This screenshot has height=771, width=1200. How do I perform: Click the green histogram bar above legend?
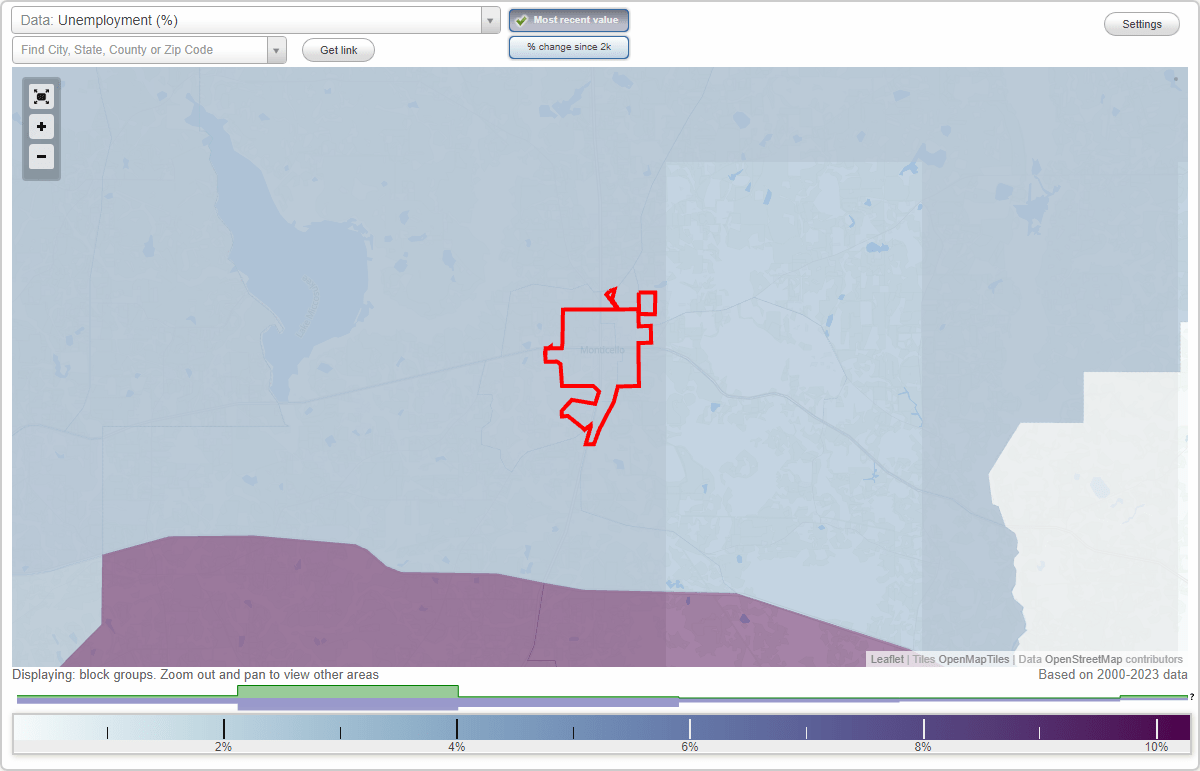tap(347, 691)
